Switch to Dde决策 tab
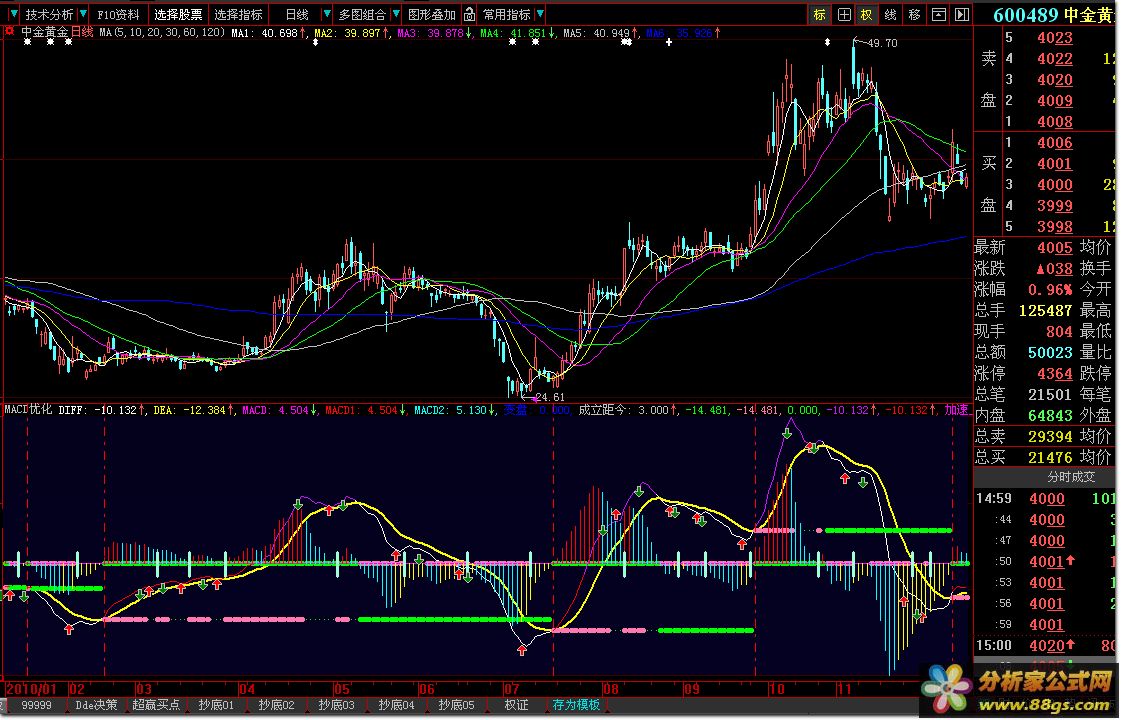The width and height of the screenshot is (1121, 720). pos(96,705)
